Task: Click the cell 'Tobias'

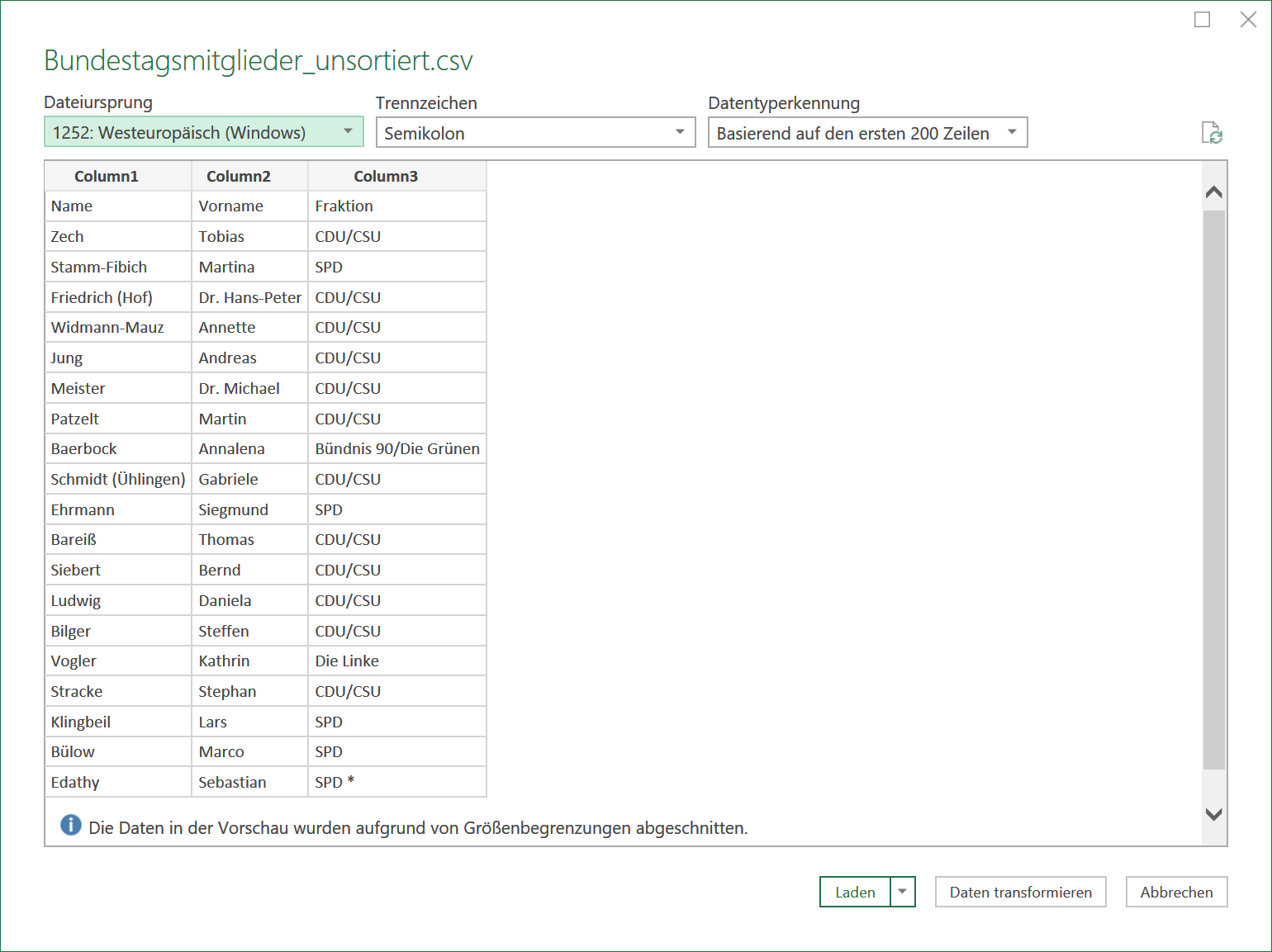Action: 249,236
